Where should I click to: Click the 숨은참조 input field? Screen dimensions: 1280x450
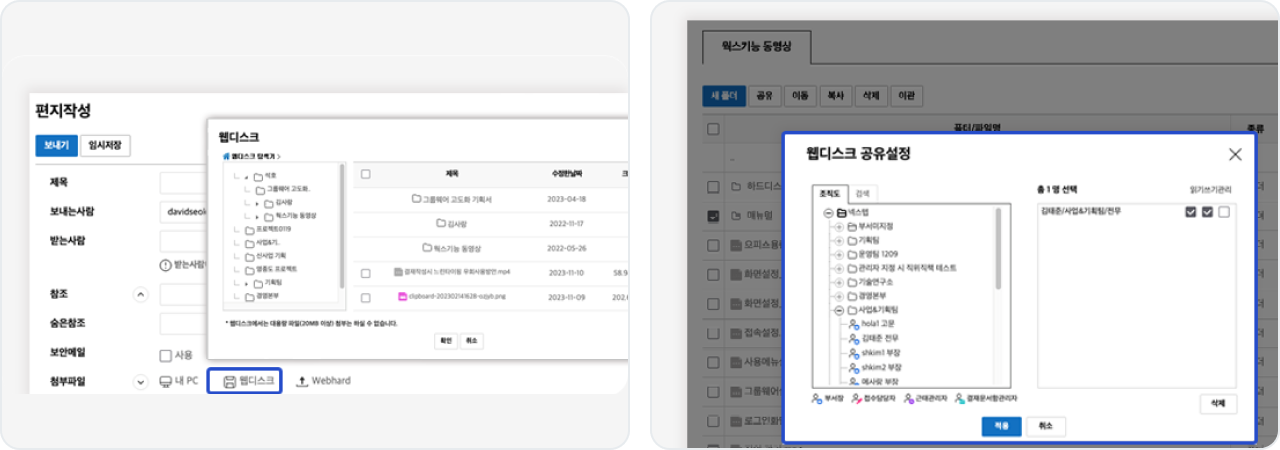pyautogui.click(x=182, y=324)
